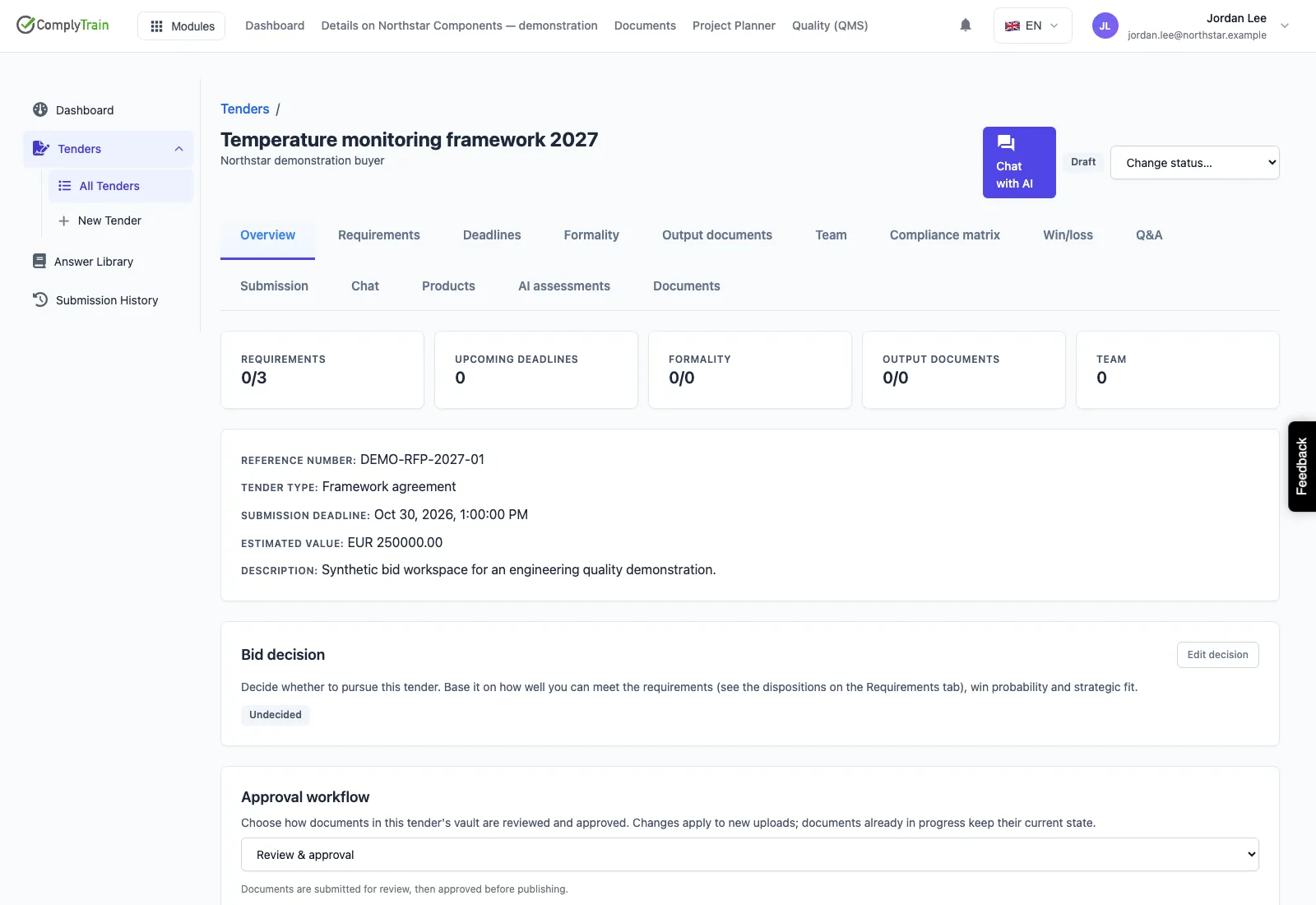This screenshot has width=1316, height=905.
Task: Open the Requirements 0/3 summary card
Action: pos(322,369)
